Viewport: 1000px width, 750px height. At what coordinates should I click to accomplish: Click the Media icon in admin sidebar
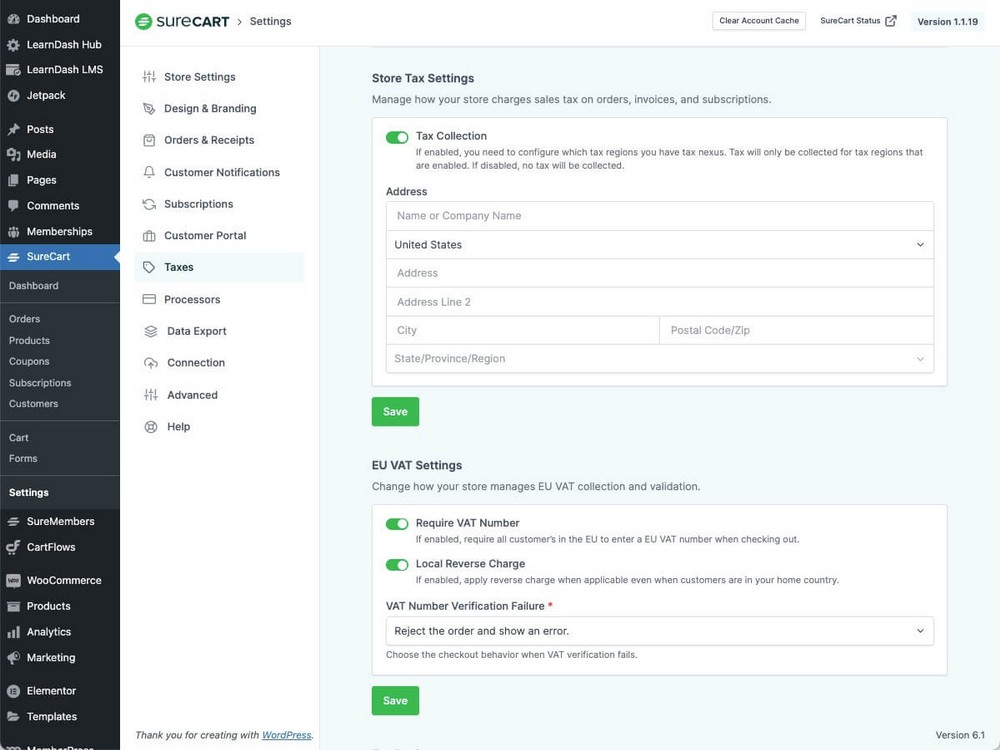pyautogui.click(x=13, y=154)
